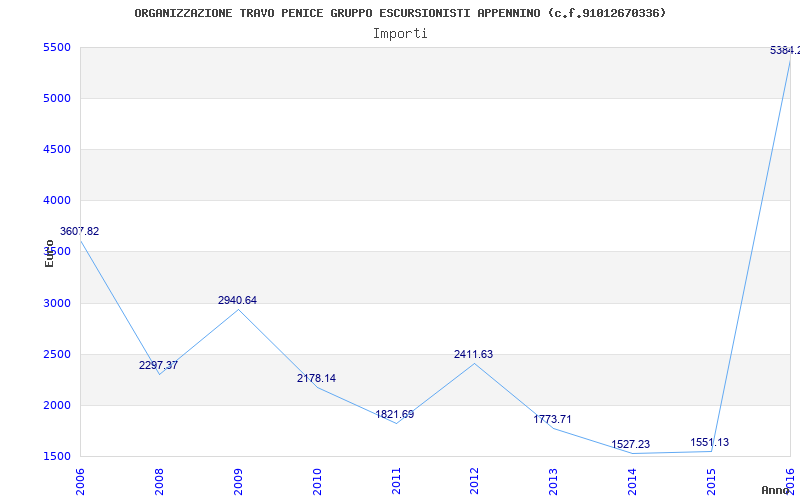Click the Anno axis title
The height and width of the screenshot is (500, 800).
(777, 490)
